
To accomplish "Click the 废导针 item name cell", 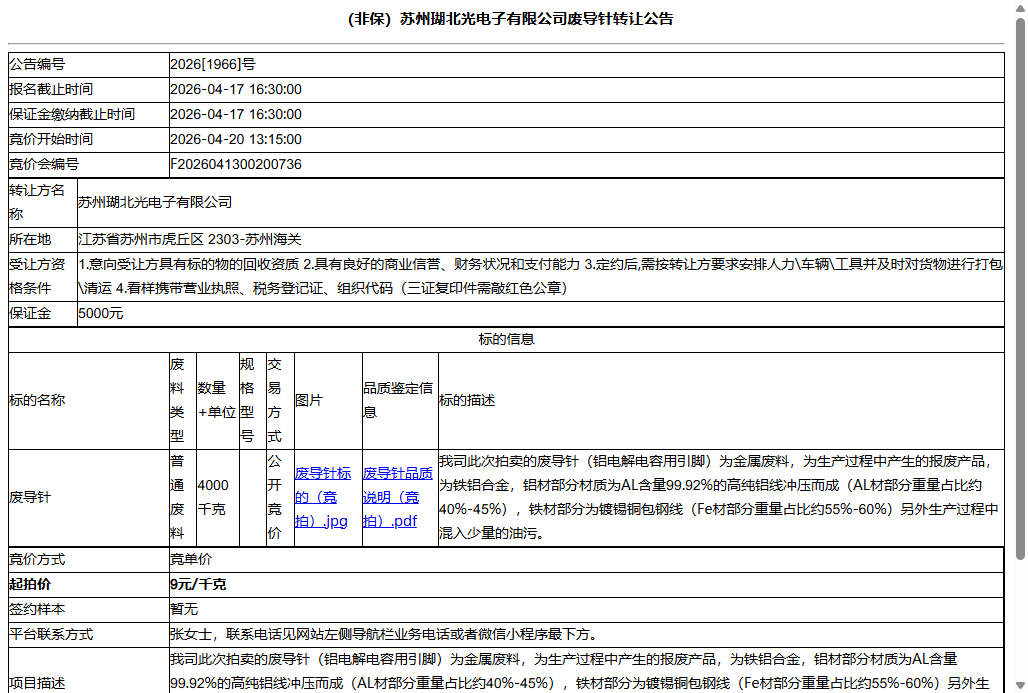I will (89, 498).
